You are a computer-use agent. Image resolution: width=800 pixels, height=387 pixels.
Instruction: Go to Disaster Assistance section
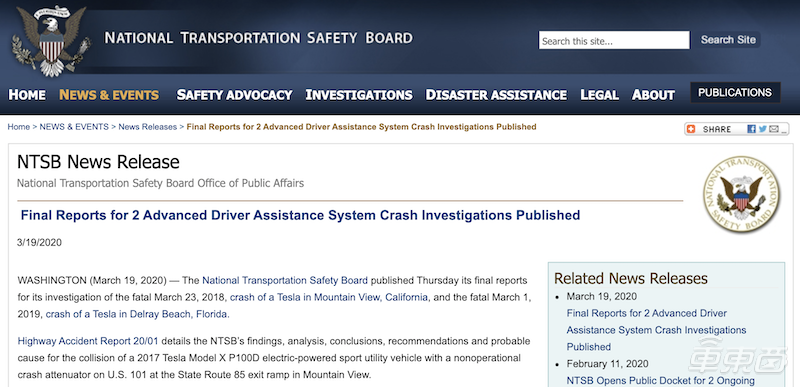[496, 95]
